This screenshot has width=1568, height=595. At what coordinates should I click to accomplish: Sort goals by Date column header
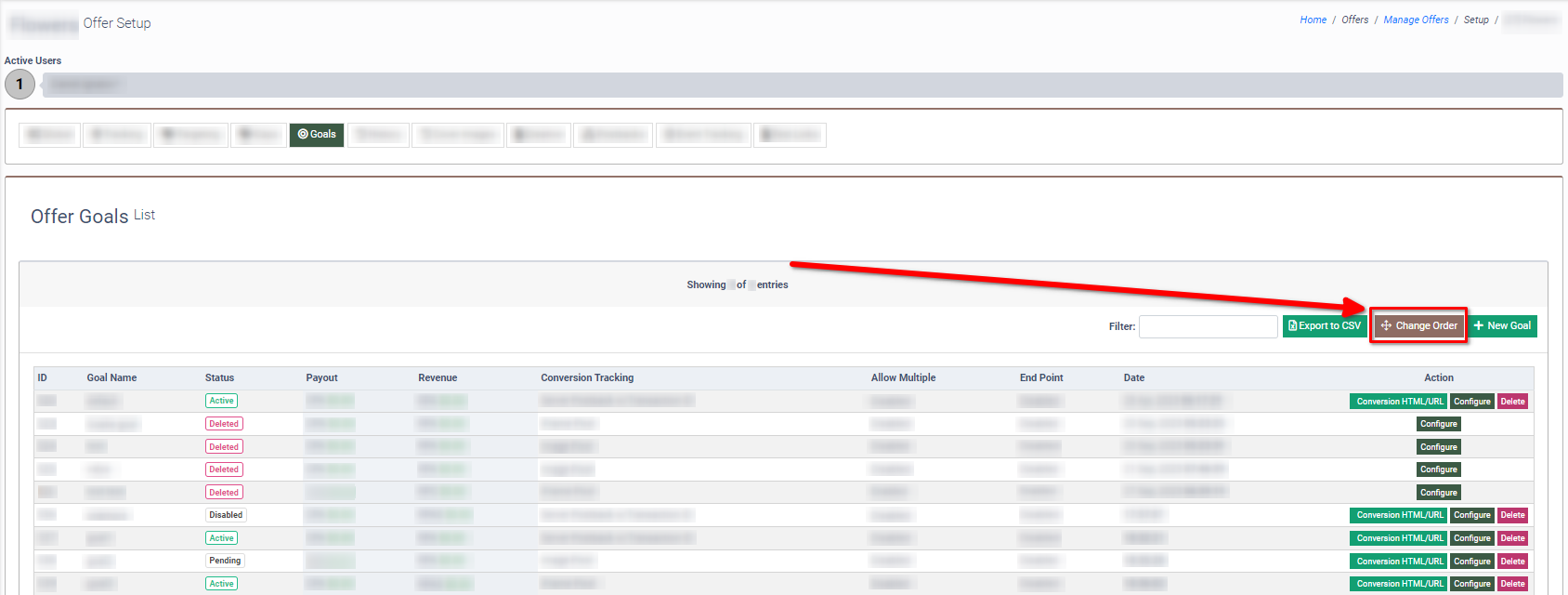[1133, 377]
